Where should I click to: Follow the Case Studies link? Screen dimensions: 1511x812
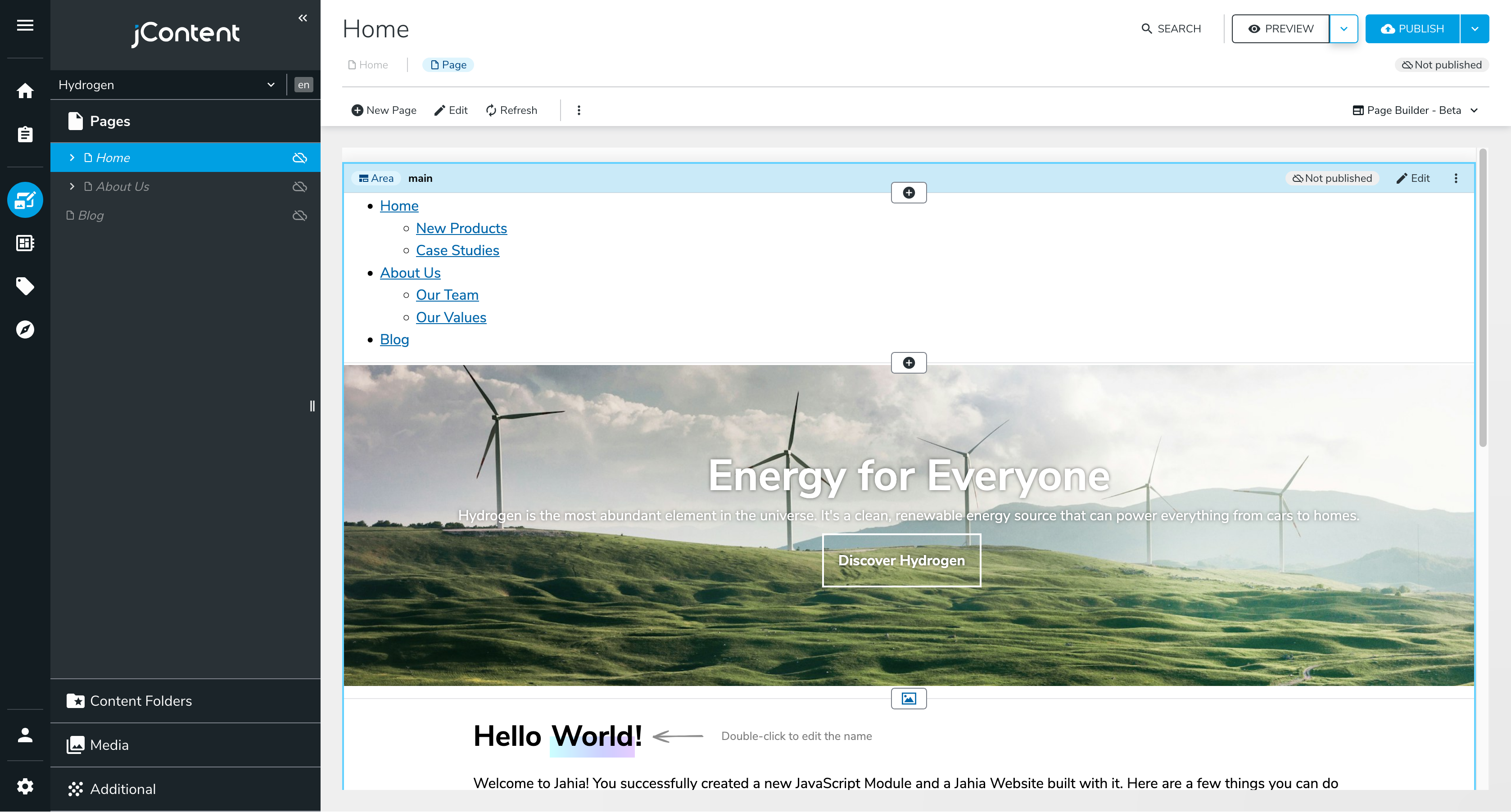457,250
